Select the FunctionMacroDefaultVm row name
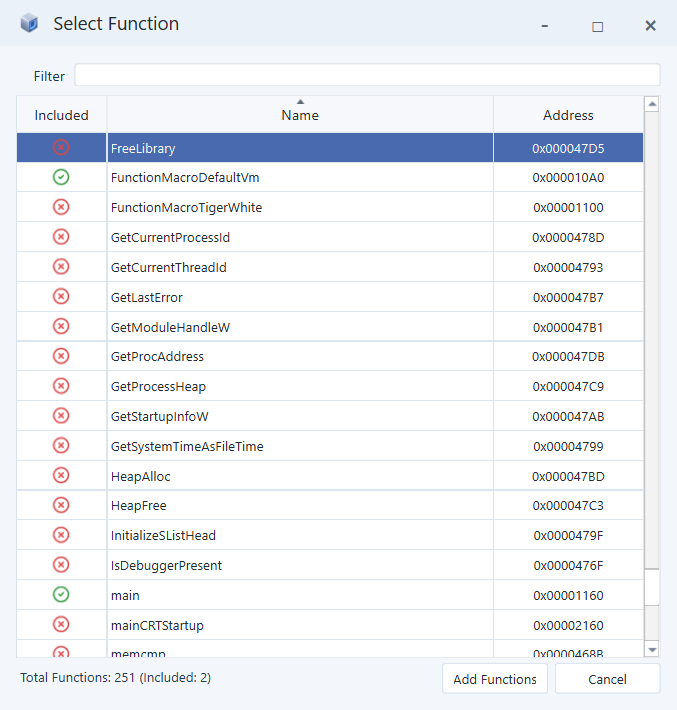Viewport: 677px width, 710px height. click(x=185, y=178)
